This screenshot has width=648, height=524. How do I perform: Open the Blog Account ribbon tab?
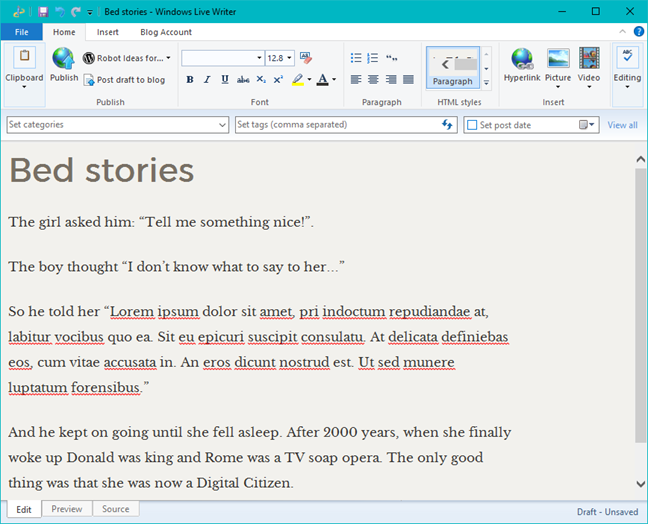pyautogui.click(x=166, y=32)
